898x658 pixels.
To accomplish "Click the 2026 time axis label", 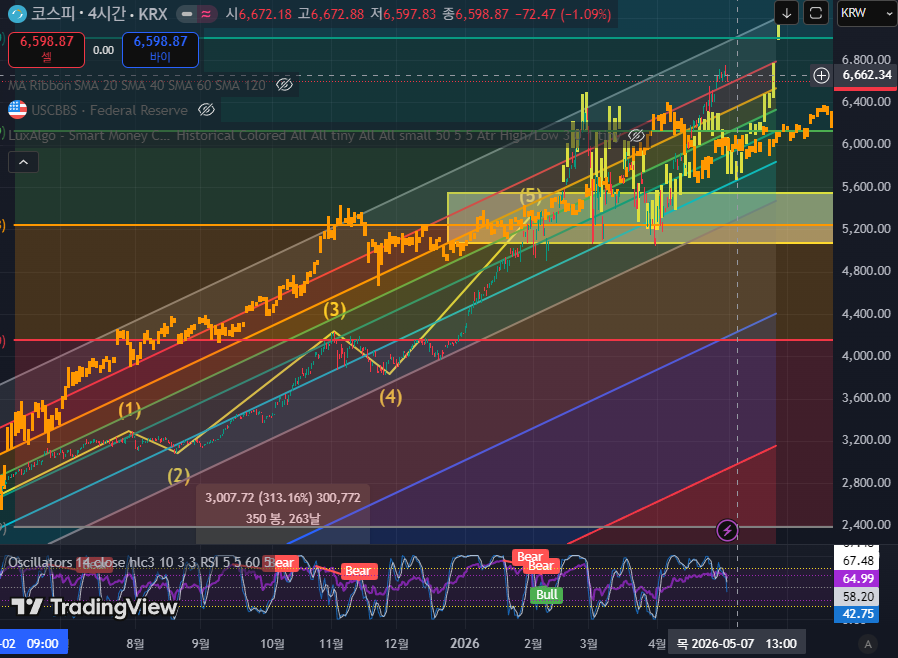I will click(464, 644).
